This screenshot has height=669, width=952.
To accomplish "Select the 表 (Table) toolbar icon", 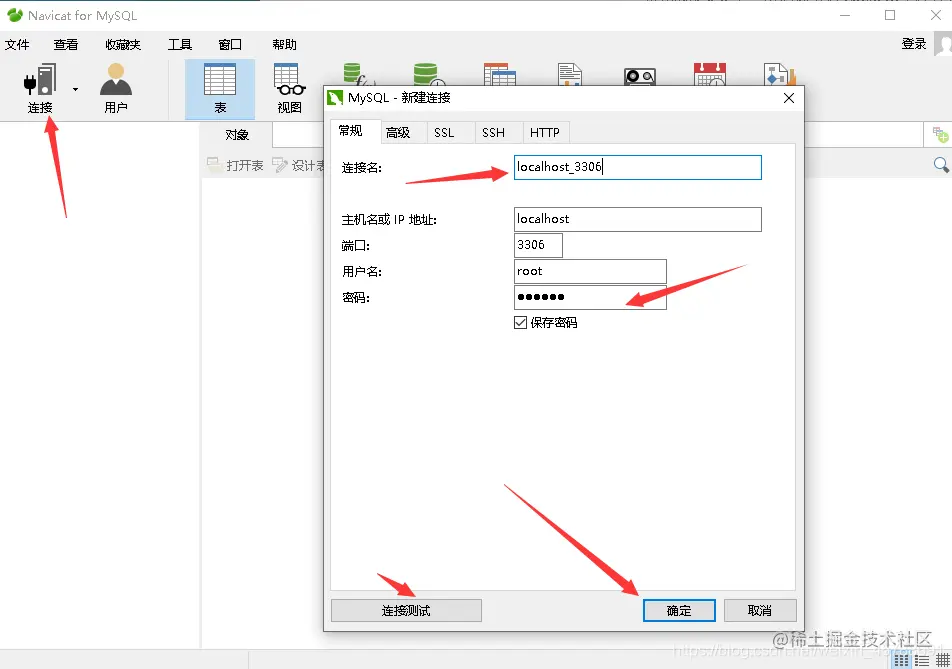I will point(220,89).
